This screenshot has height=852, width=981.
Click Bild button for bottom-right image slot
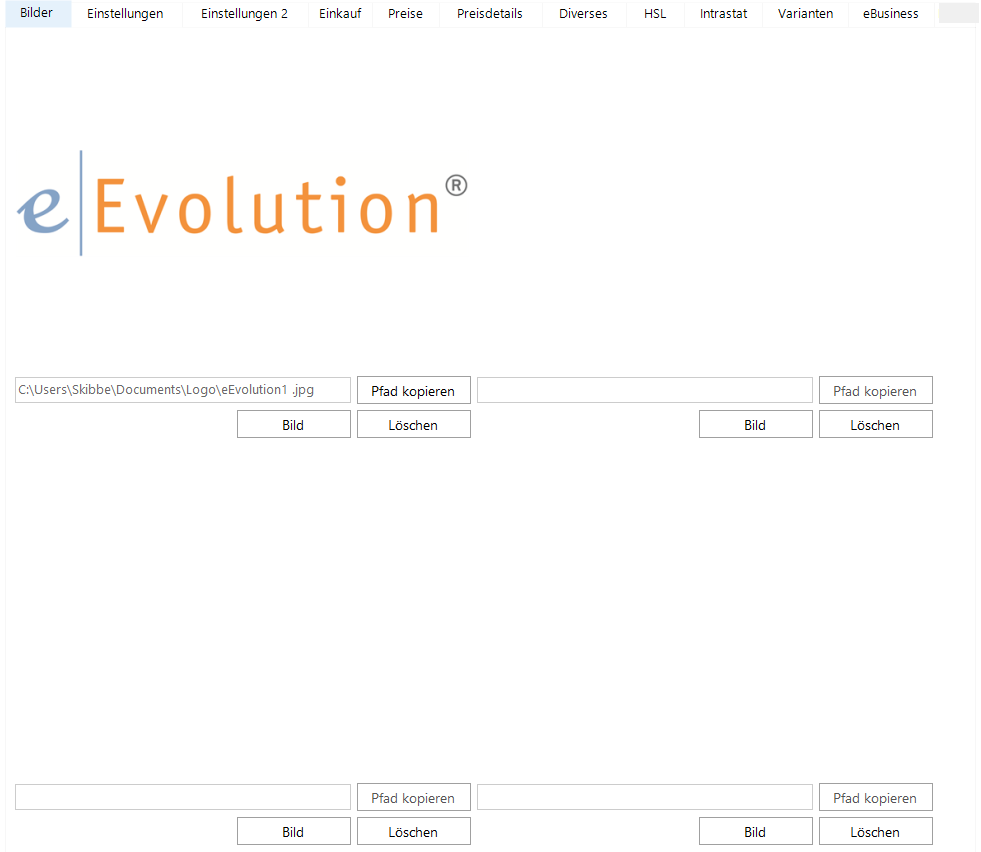click(756, 831)
